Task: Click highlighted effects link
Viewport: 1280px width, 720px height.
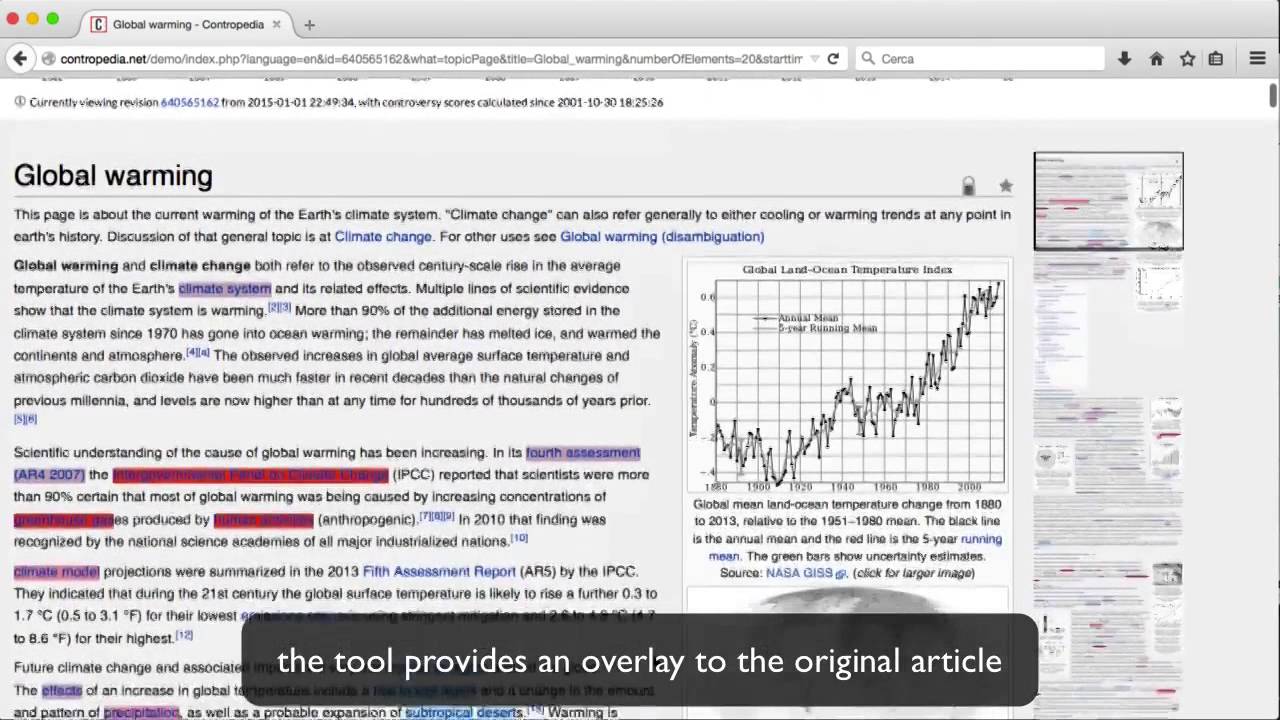Action: (x=62, y=691)
